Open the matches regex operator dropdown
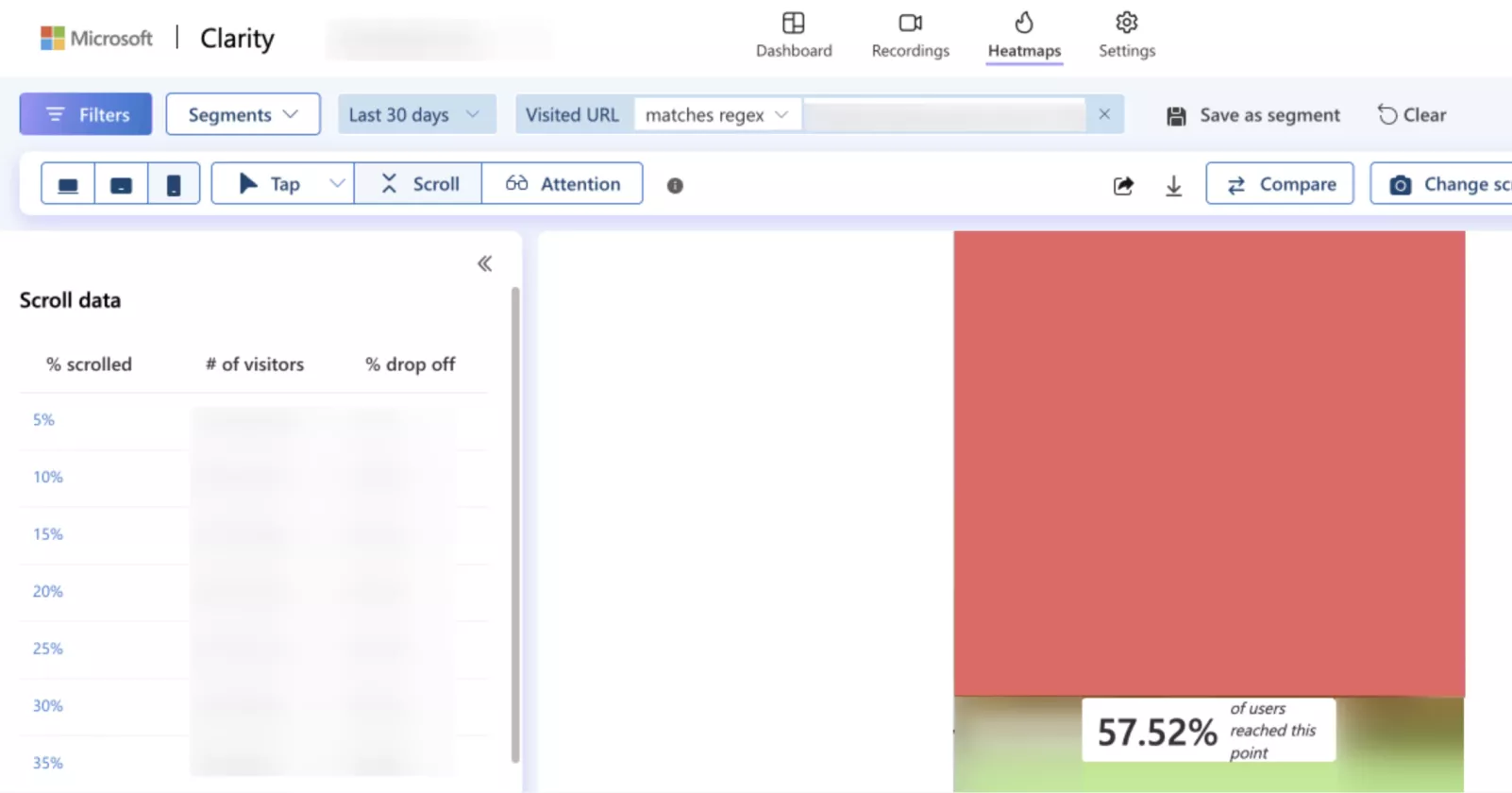Image resolution: width=1512 pixels, height=793 pixels. (x=716, y=114)
